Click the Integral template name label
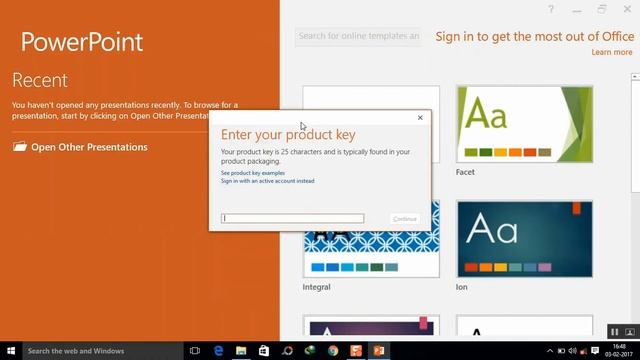 (x=316, y=287)
